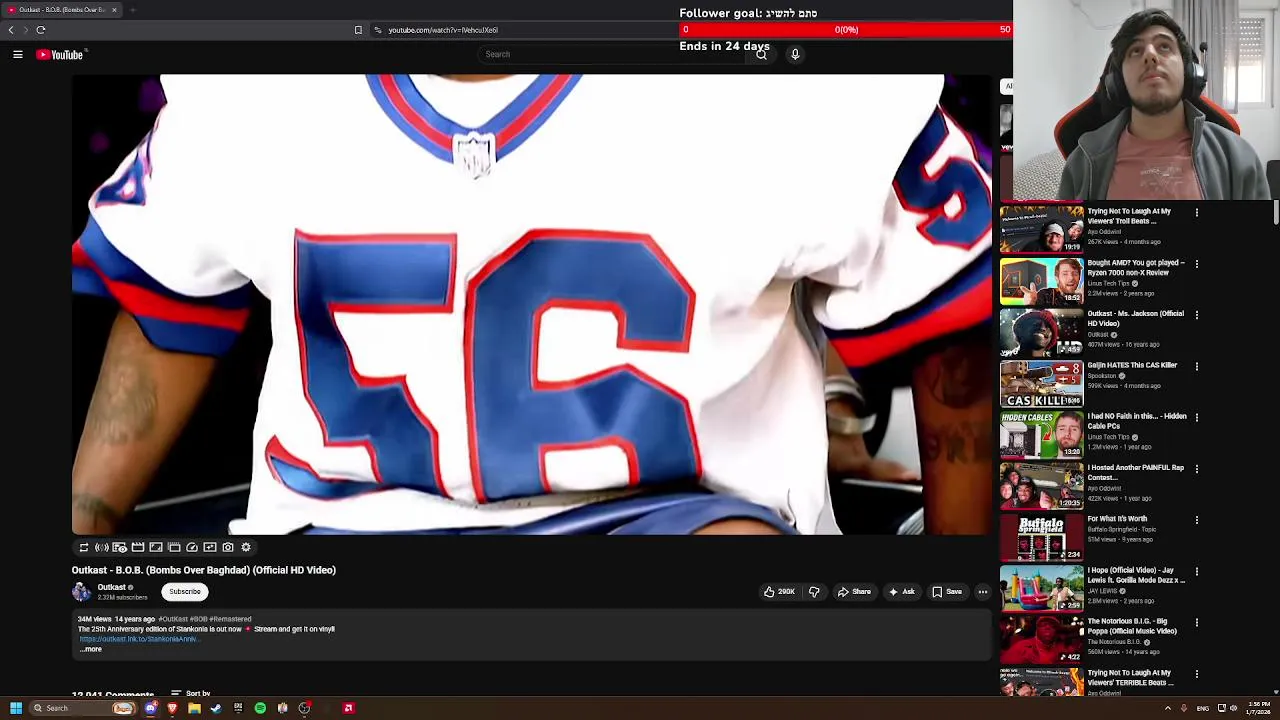Dislike the video with thumbs down
Screen dimensions: 1280x720
pos(814,592)
